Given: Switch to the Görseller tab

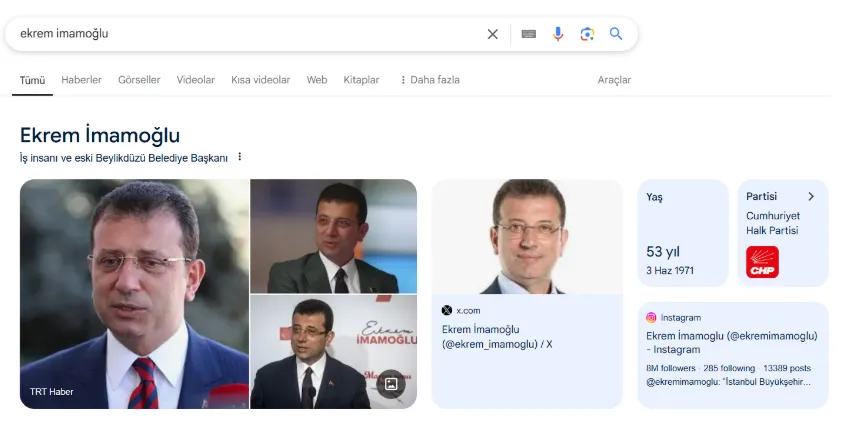Looking at the screenshot, I should coord(139,80).
